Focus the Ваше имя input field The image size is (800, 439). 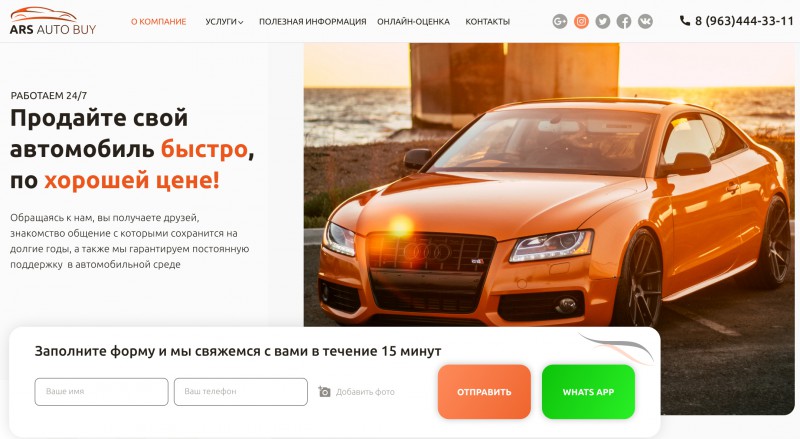coord(102,392)
